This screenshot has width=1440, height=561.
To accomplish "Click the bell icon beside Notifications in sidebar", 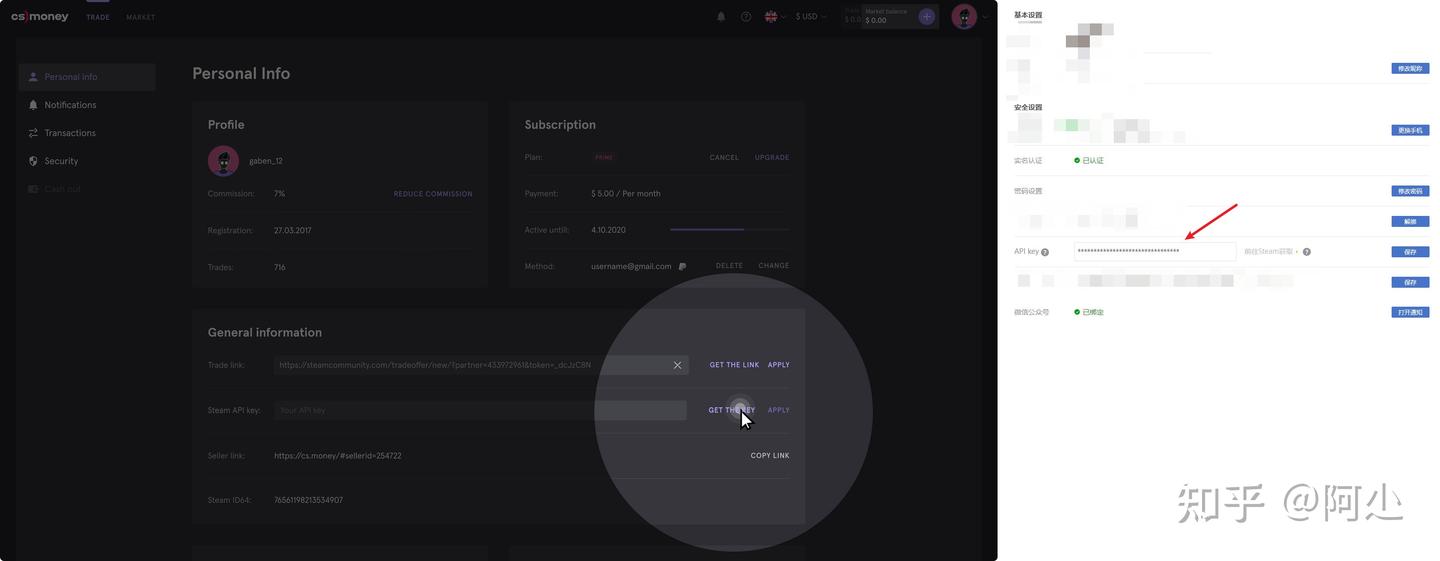I will pos(33,105).
